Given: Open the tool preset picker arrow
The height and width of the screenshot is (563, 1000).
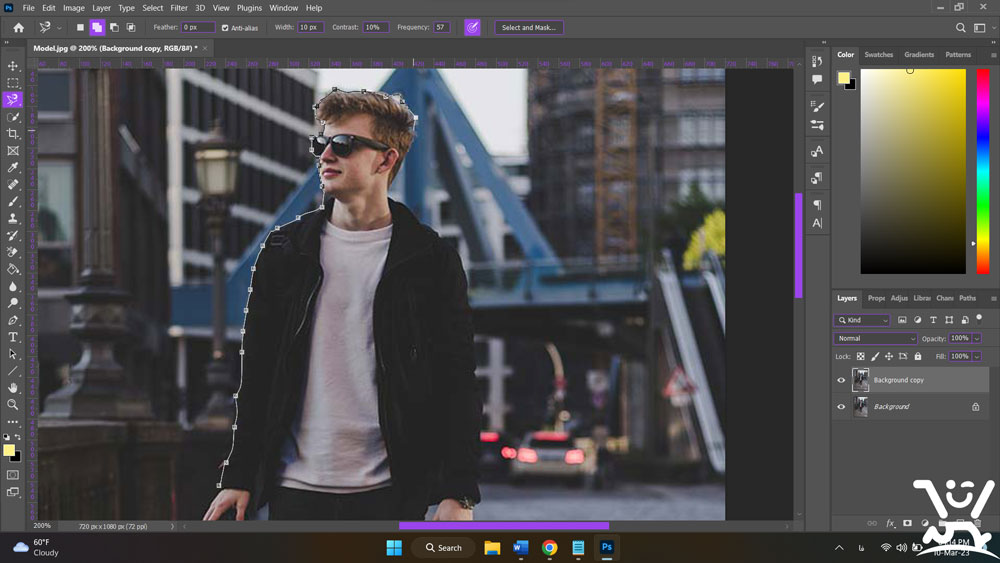Looking at the screenshot, I should (59, 28).
